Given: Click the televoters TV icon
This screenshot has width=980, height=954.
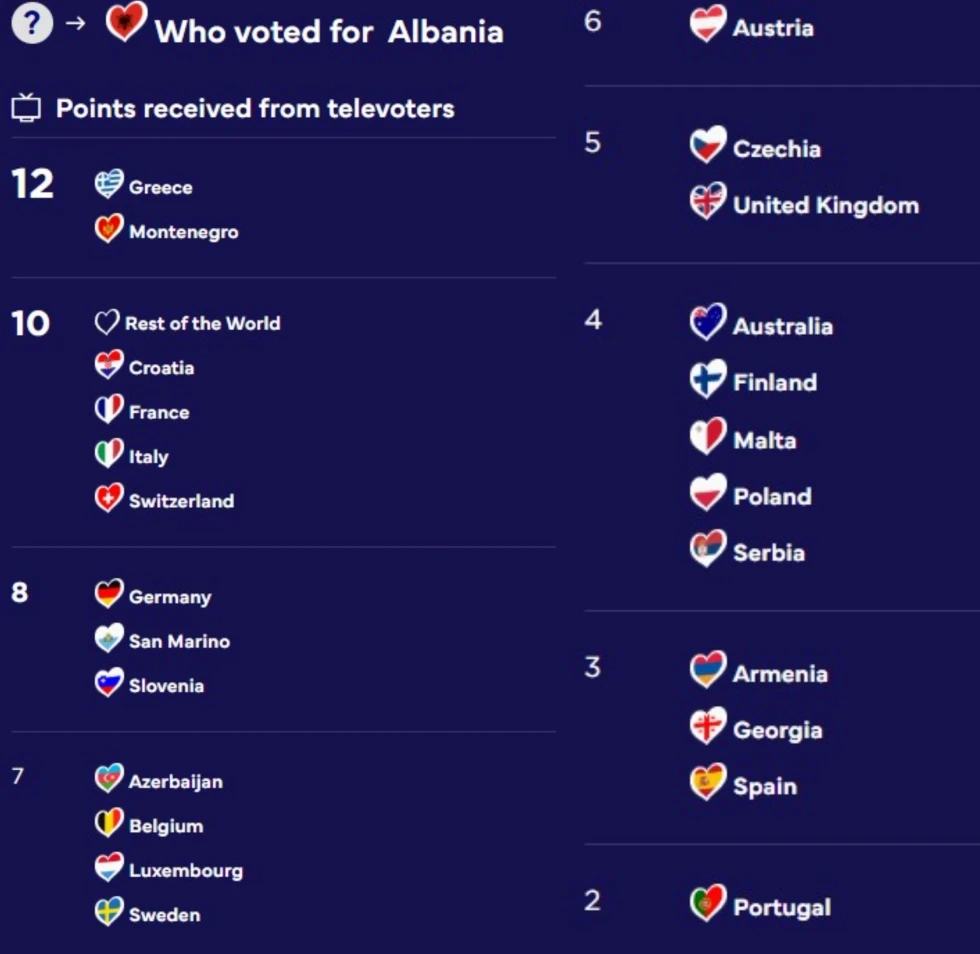Looking at the screenshot, I should pos(26,108).
